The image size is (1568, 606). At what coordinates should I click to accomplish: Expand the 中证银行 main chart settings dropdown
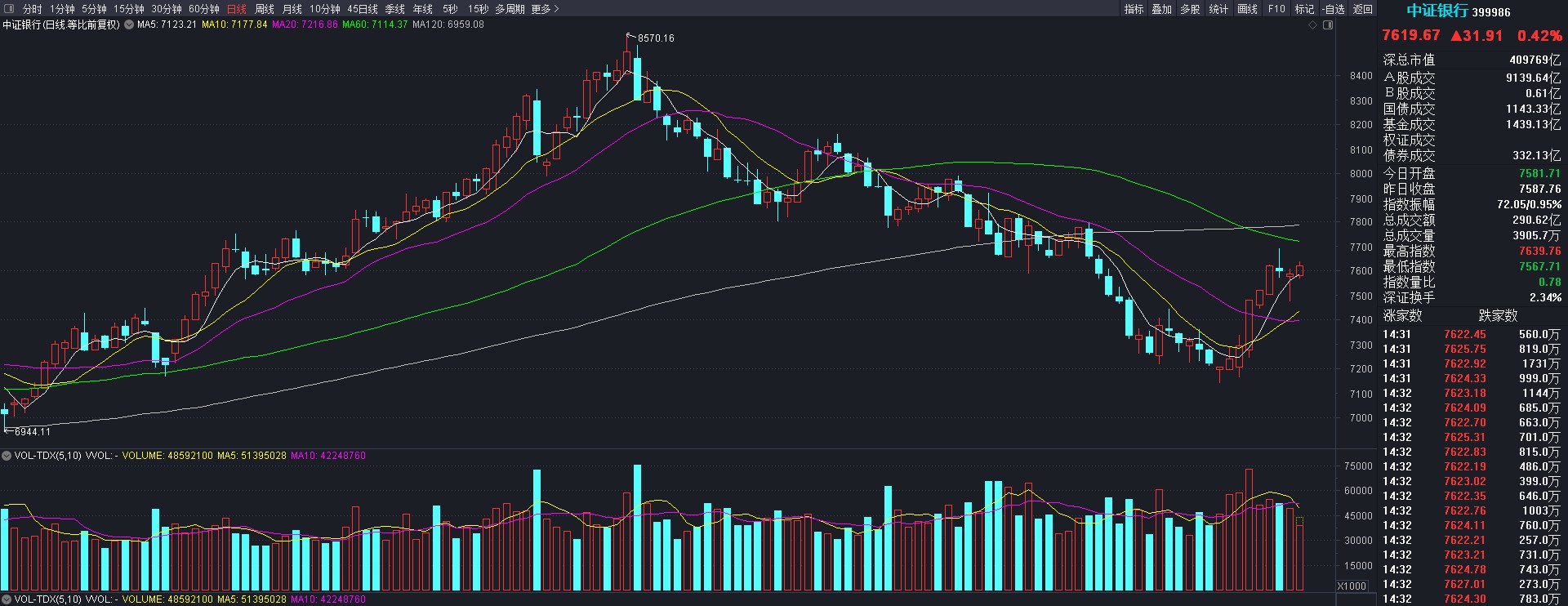129,25
